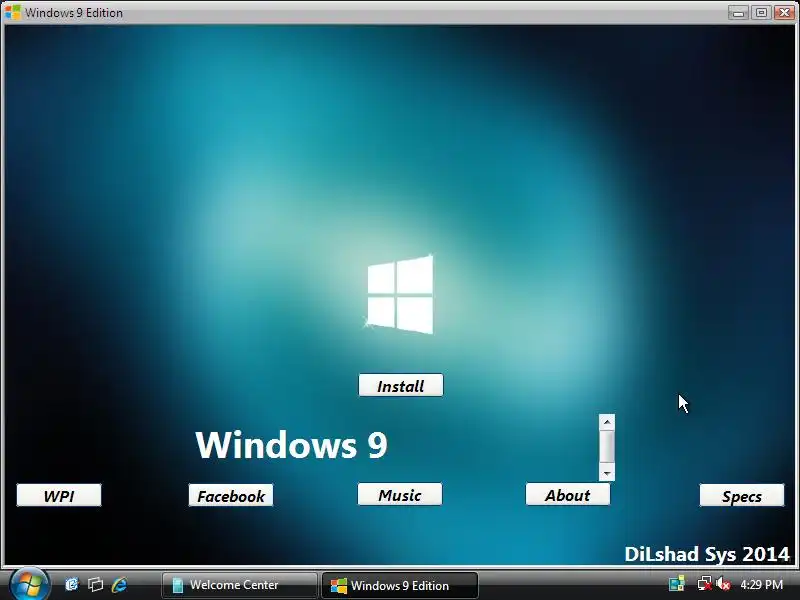Switch between windows quick launch icon
Viewport: 800px width, 600px height.
click(95, 584)
